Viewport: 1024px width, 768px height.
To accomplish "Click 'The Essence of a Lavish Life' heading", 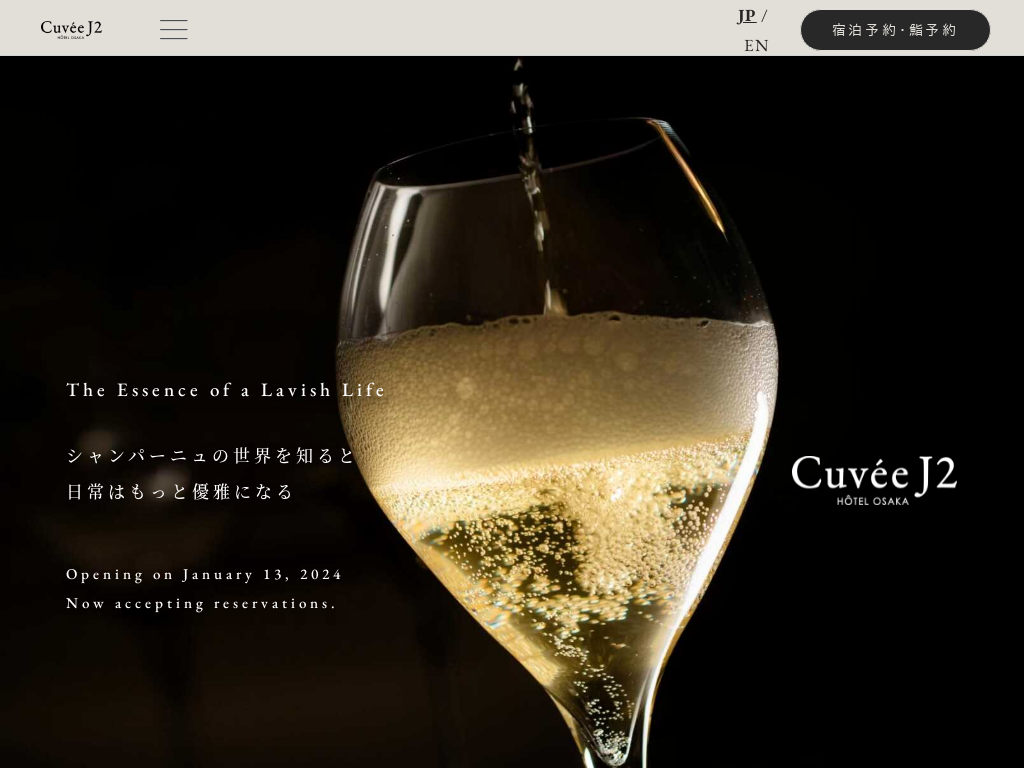I will pyautogui.click(x=226, y=390).
